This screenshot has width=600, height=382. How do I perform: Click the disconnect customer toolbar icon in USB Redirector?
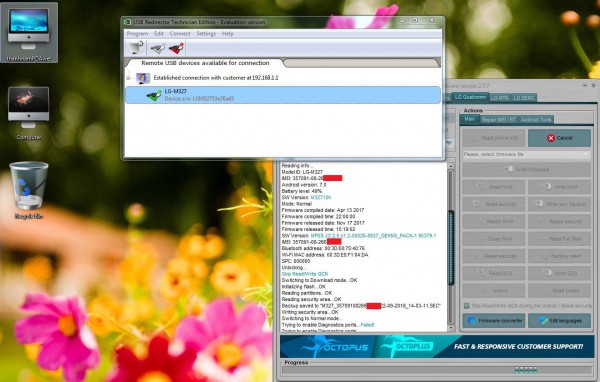click(x=135, y=48)
